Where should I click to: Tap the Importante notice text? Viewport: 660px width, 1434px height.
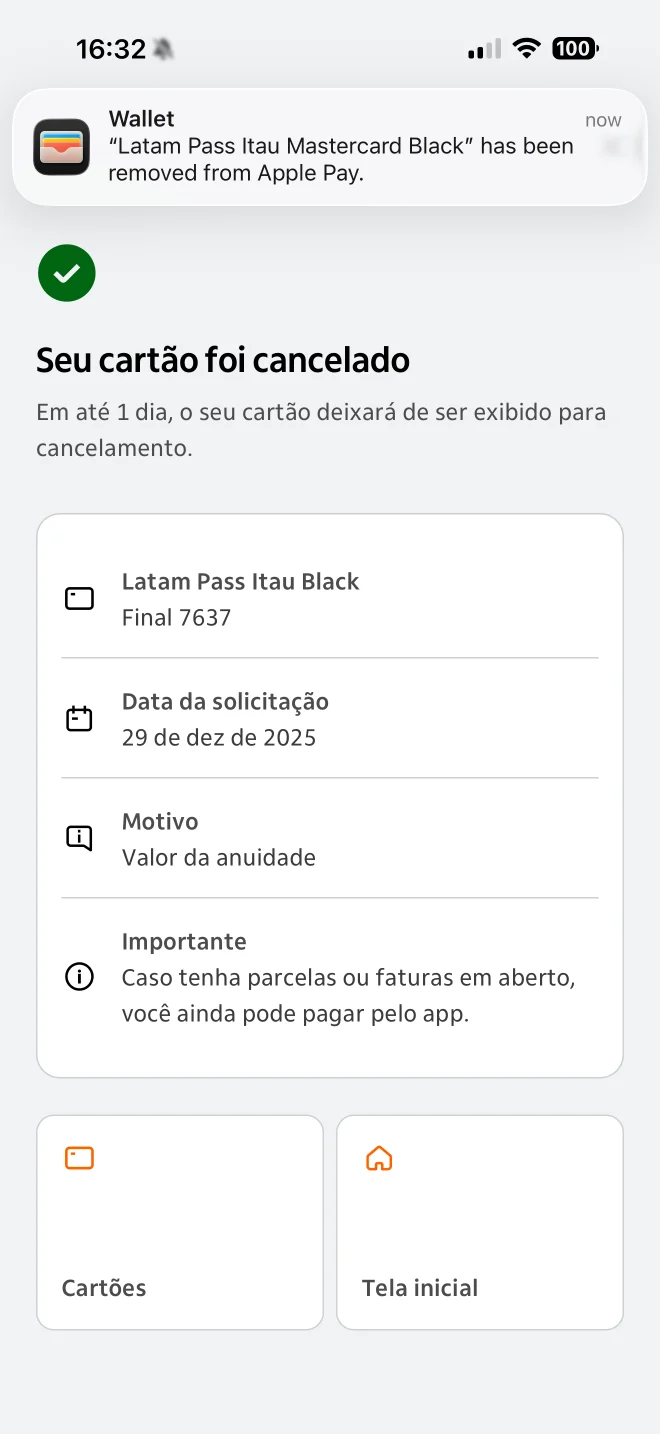point(347,979)
